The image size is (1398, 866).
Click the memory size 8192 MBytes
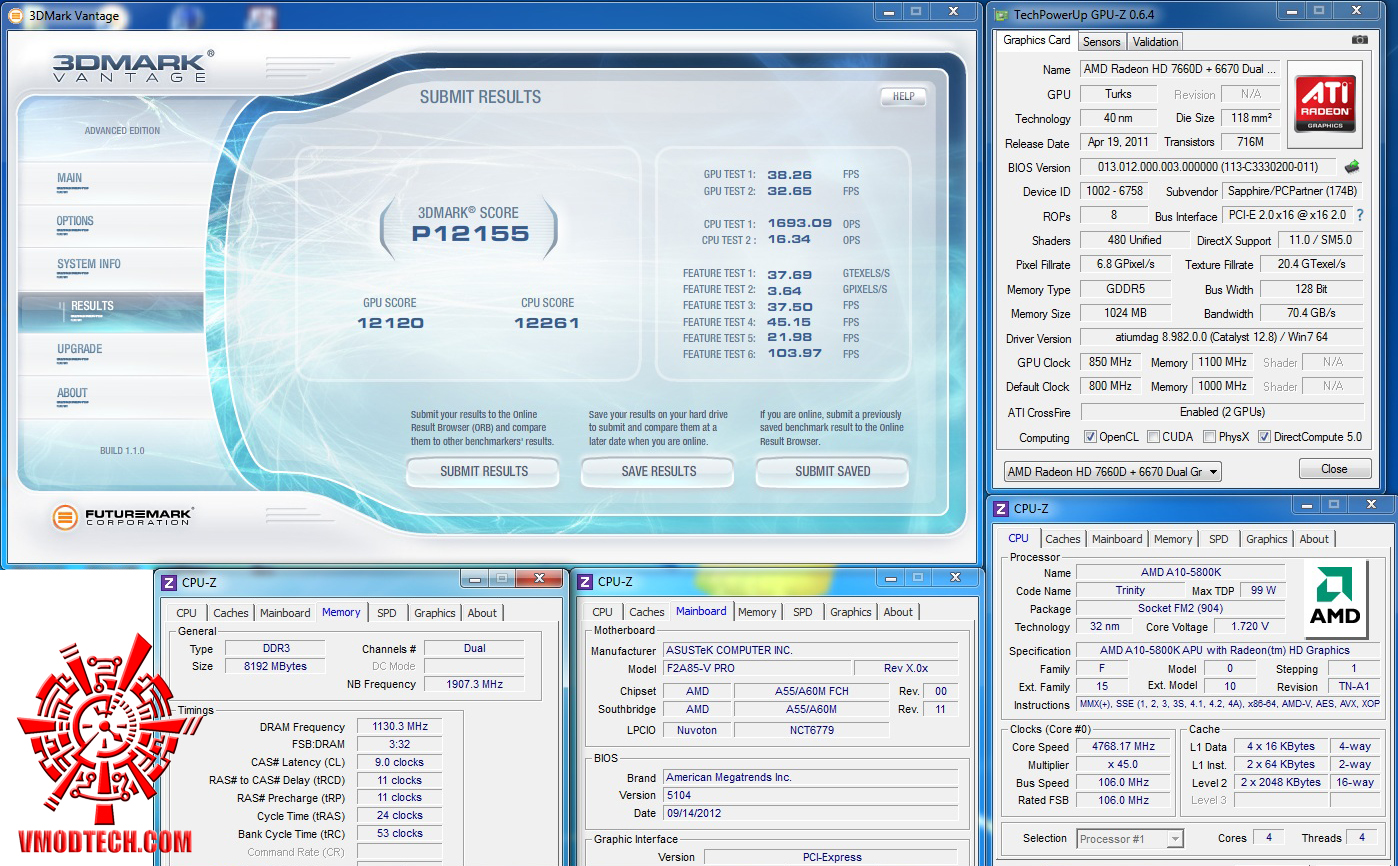[275, 666]
